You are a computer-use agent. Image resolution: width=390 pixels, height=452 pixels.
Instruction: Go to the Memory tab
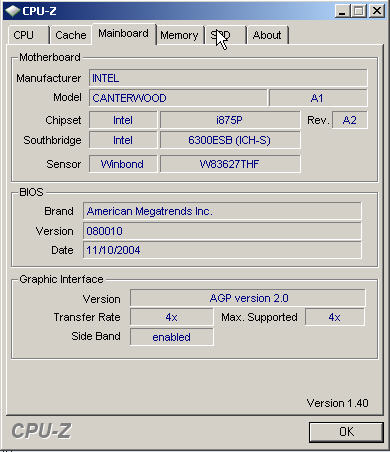tap(179, 35)
